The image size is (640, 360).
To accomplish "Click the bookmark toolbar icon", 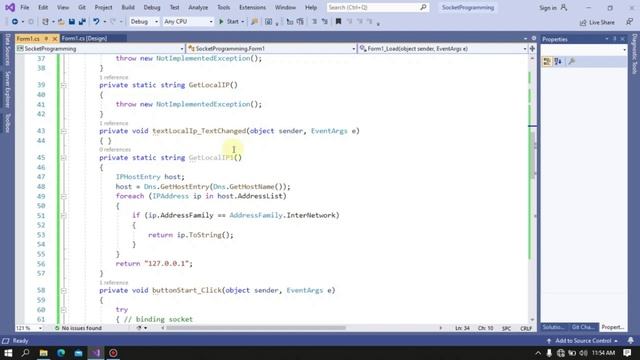I will pos(338,22).
